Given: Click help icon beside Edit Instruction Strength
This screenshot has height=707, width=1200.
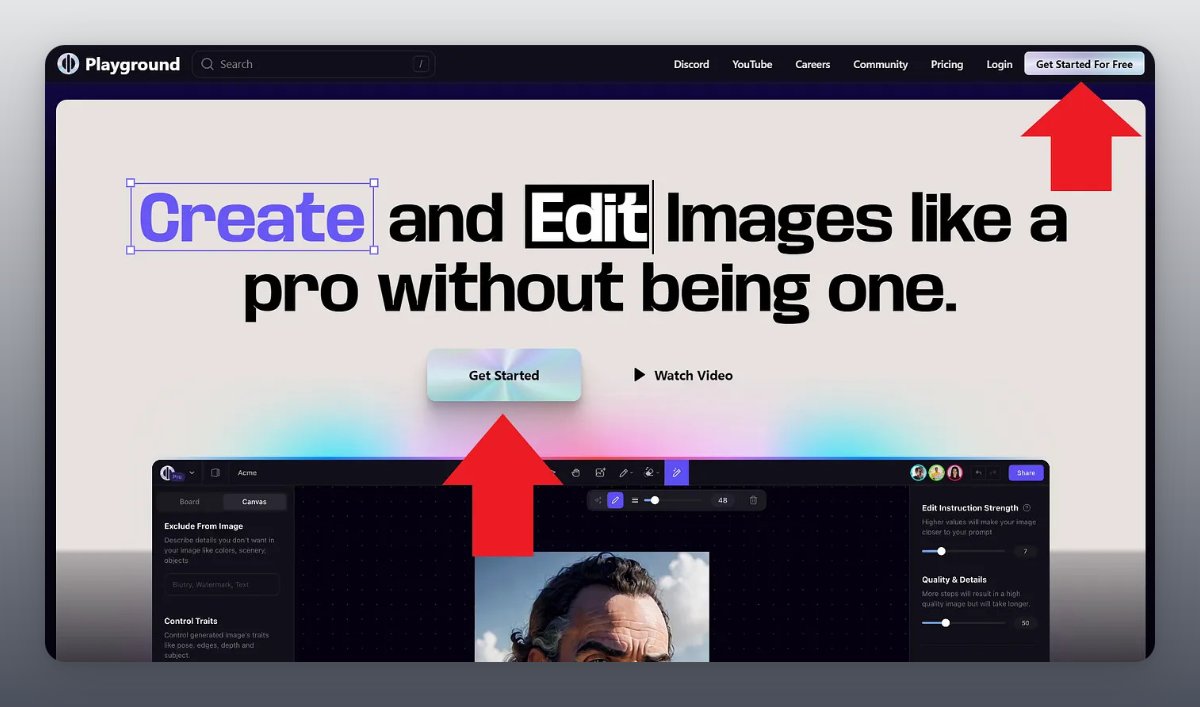Looking at the screenshot, I should coord(1027,508).
